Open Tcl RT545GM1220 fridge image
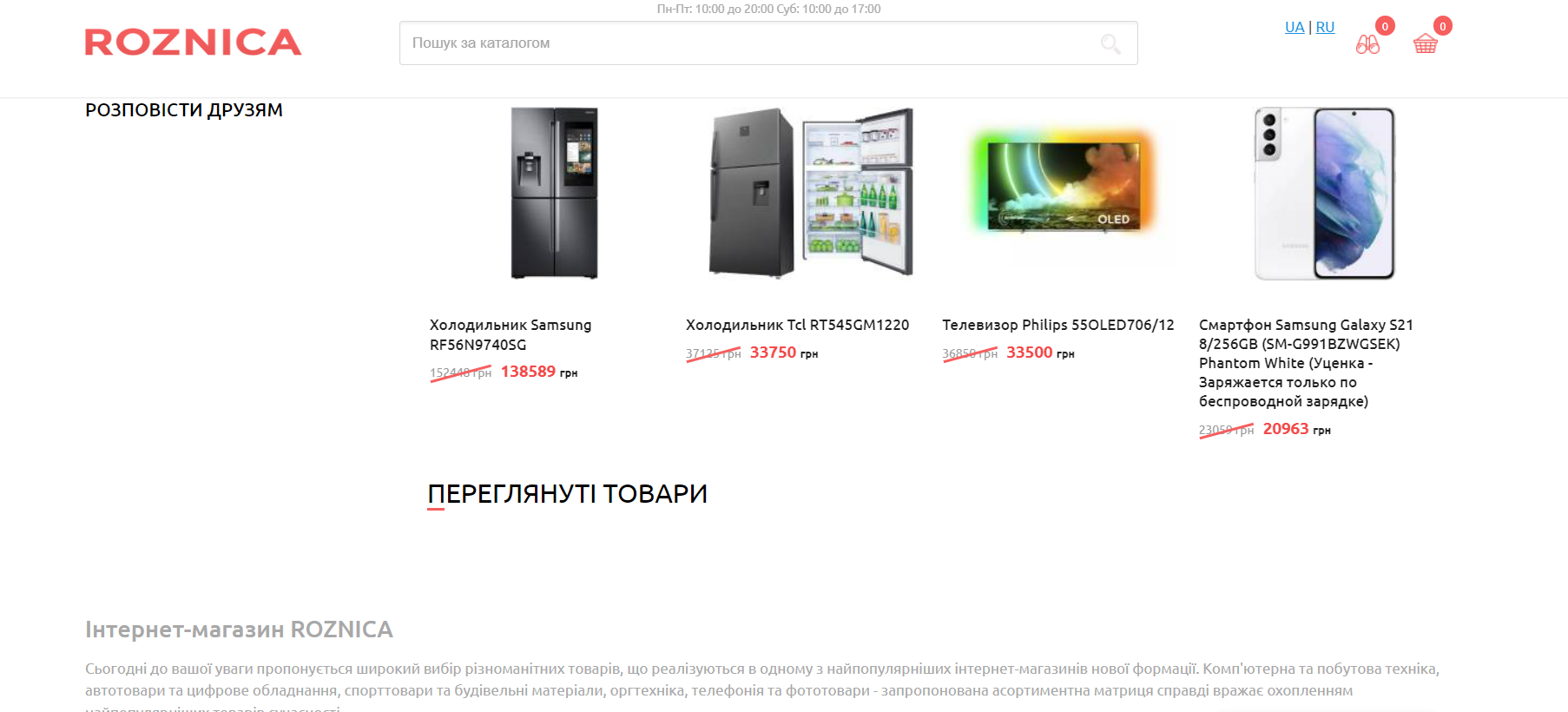 811,193
